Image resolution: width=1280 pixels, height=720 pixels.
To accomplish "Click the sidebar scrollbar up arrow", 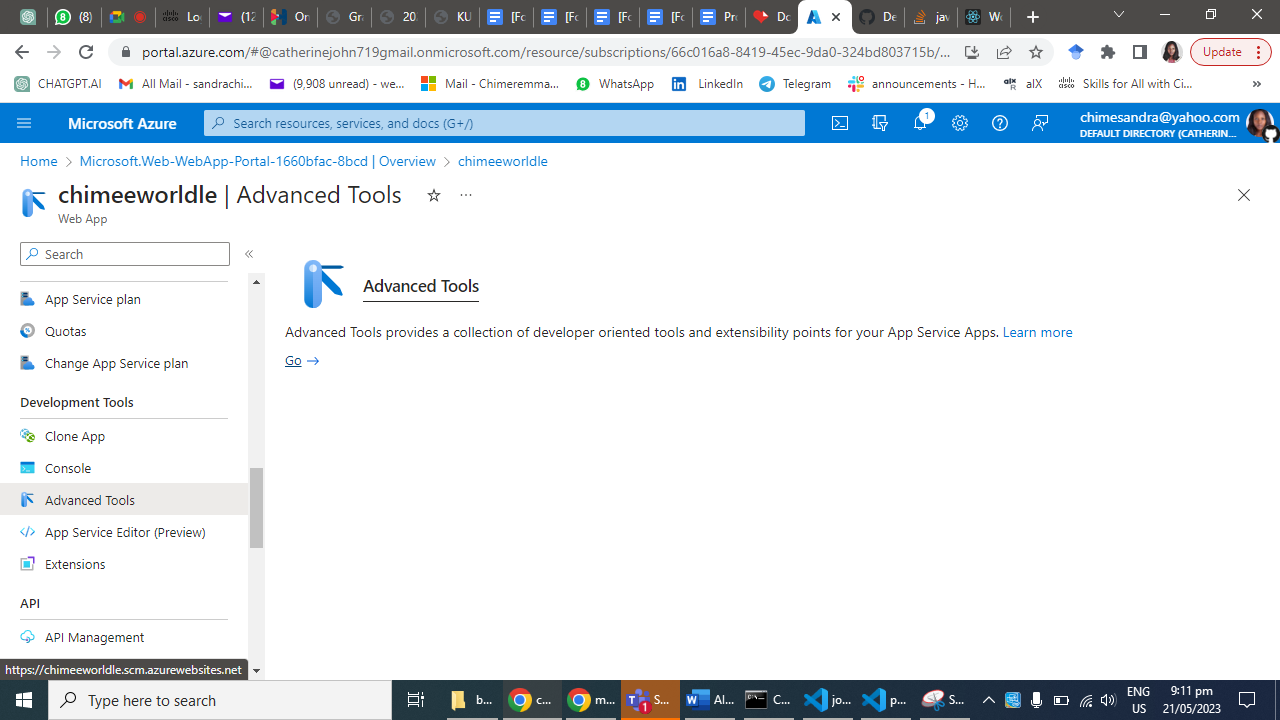I will coord(256,282).
